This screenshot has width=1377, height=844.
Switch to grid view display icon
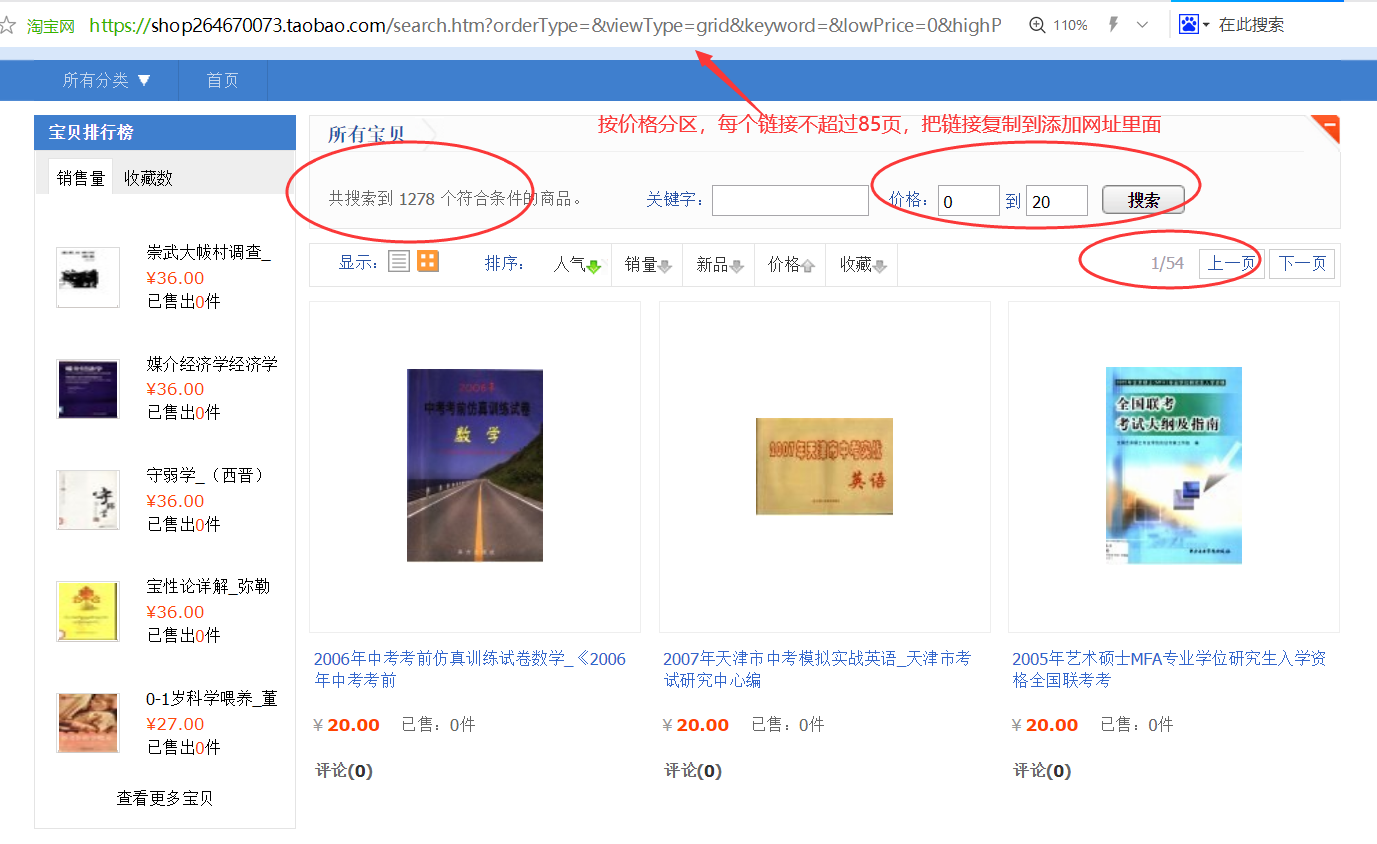click(428, 262)
